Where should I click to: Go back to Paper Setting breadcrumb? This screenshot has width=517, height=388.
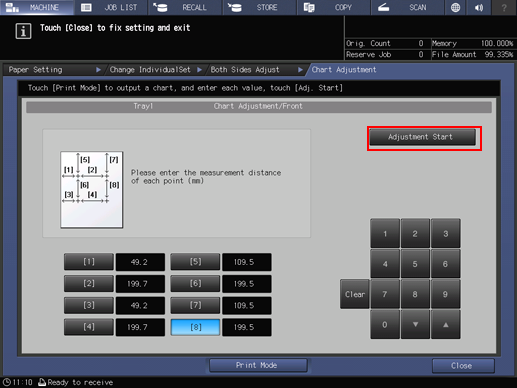click(53, 70)
